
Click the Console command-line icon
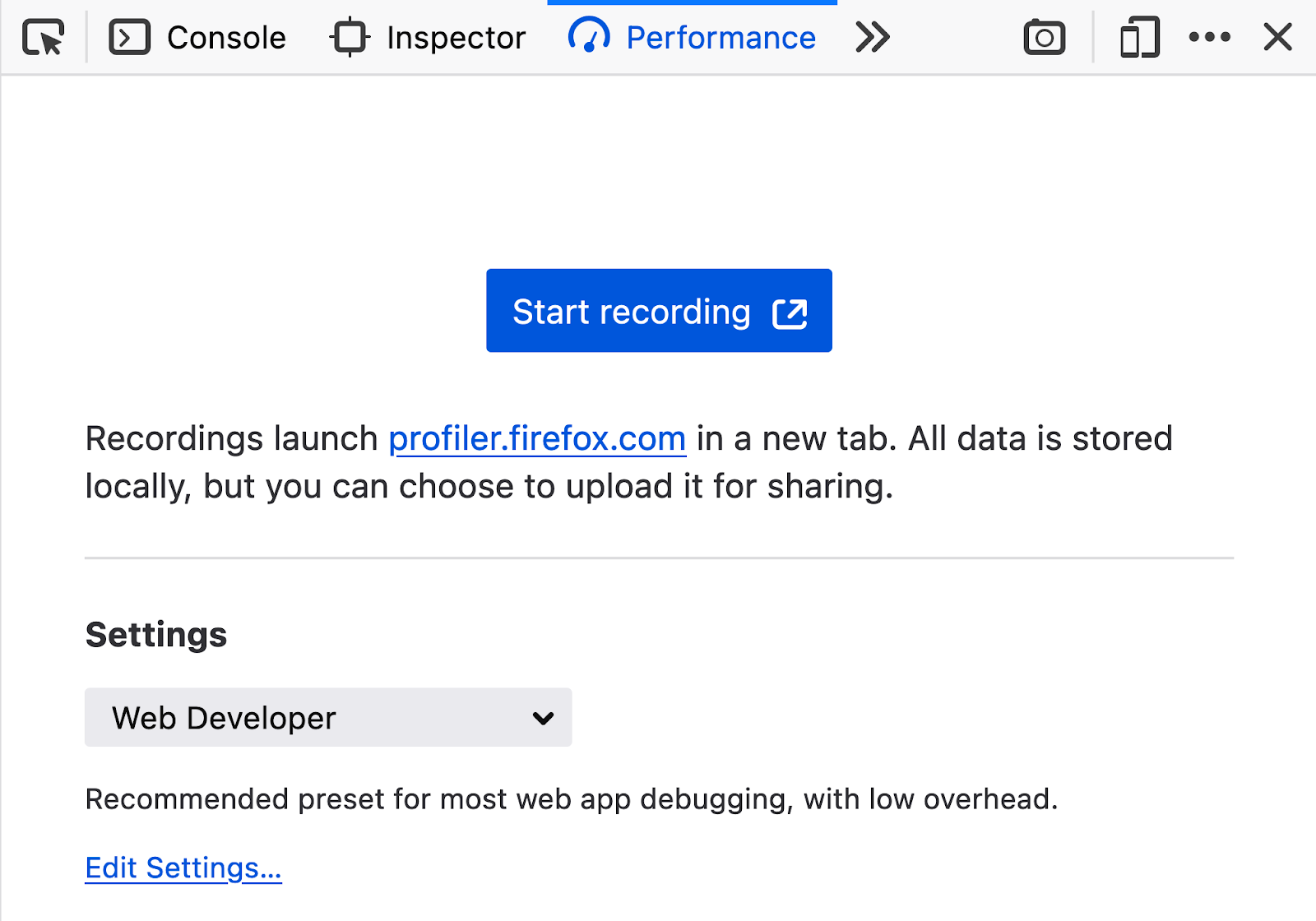click(x=129, y=37)
